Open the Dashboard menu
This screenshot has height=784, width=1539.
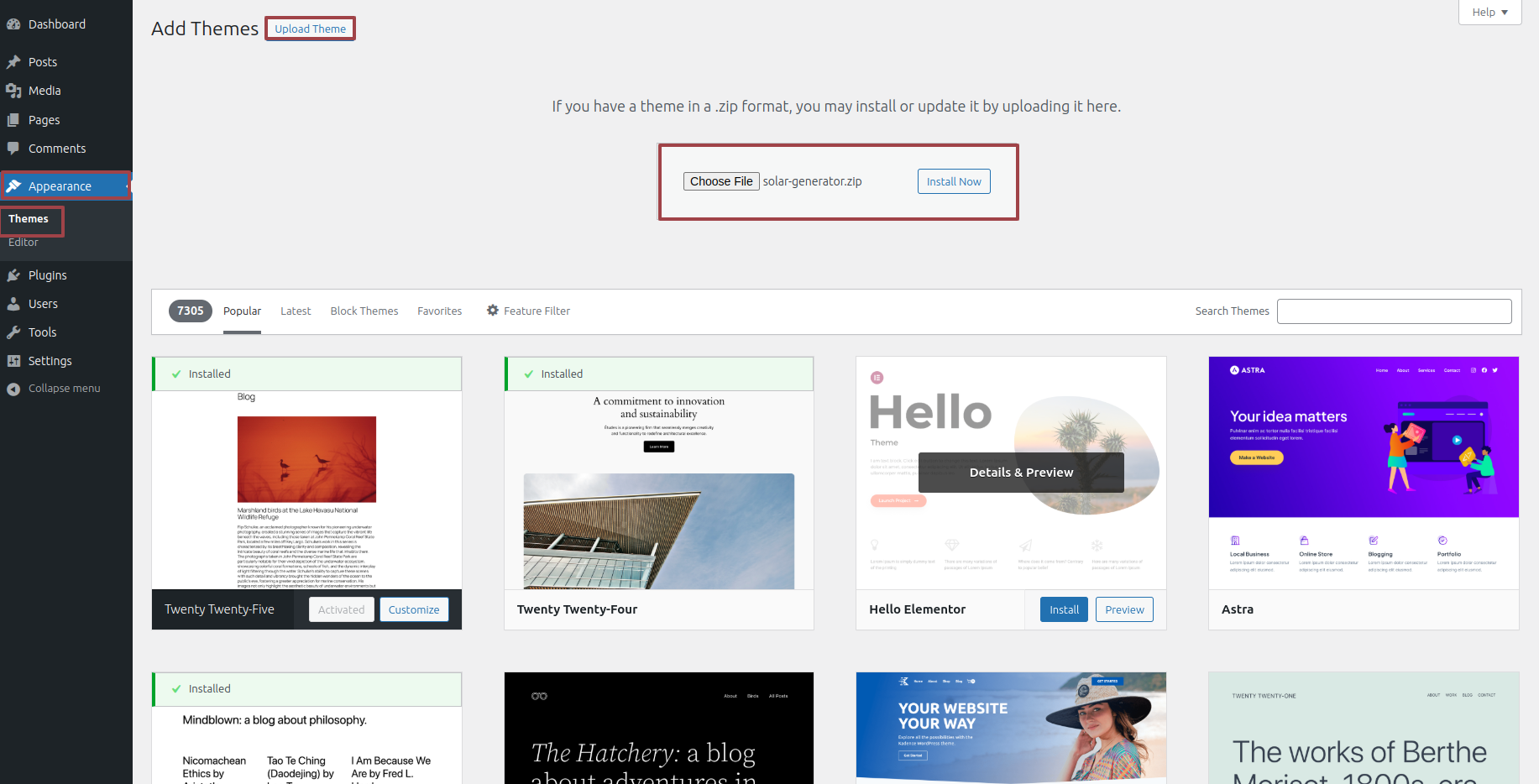tap(66, 24)
